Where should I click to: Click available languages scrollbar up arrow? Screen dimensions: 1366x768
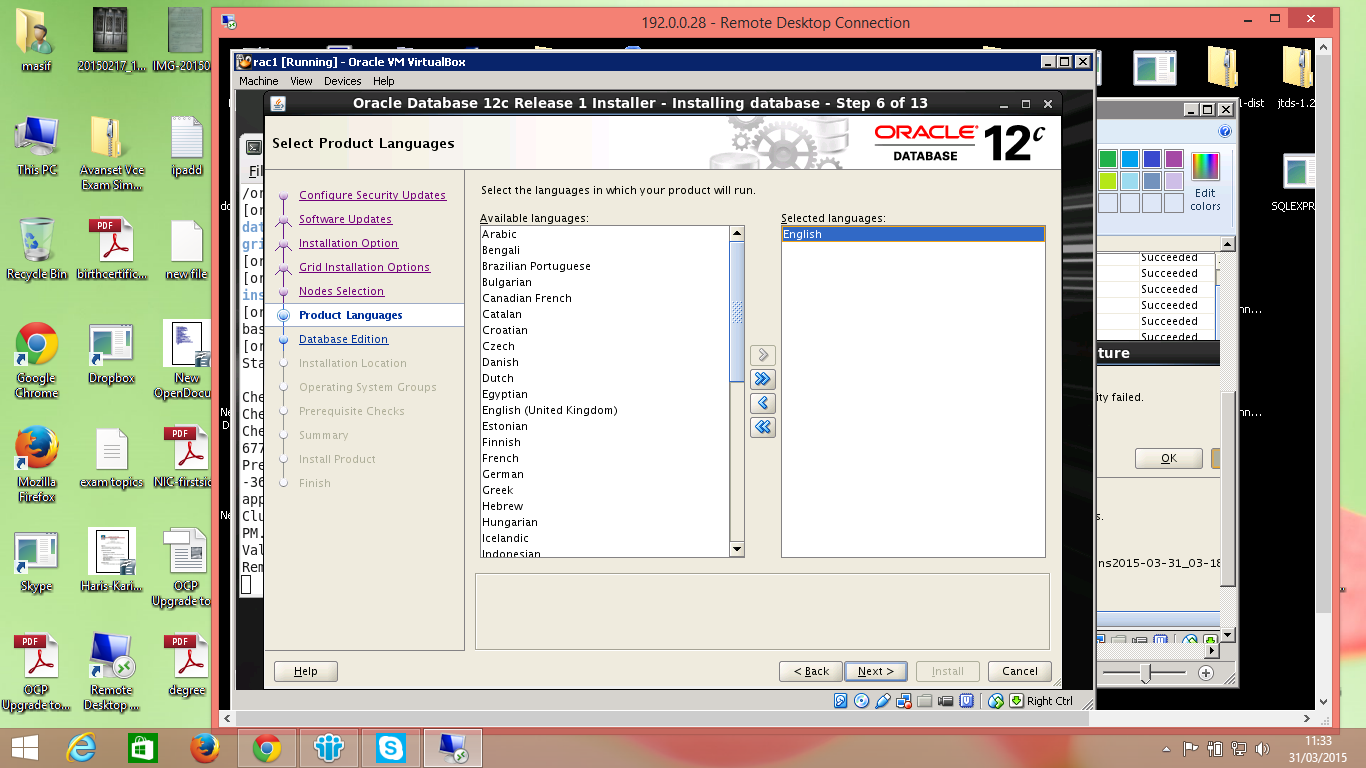[x=737, y=233]
